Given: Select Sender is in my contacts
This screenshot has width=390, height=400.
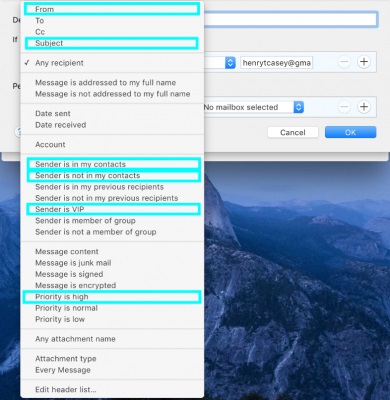Looking at the screenshot, I should 112,164.
